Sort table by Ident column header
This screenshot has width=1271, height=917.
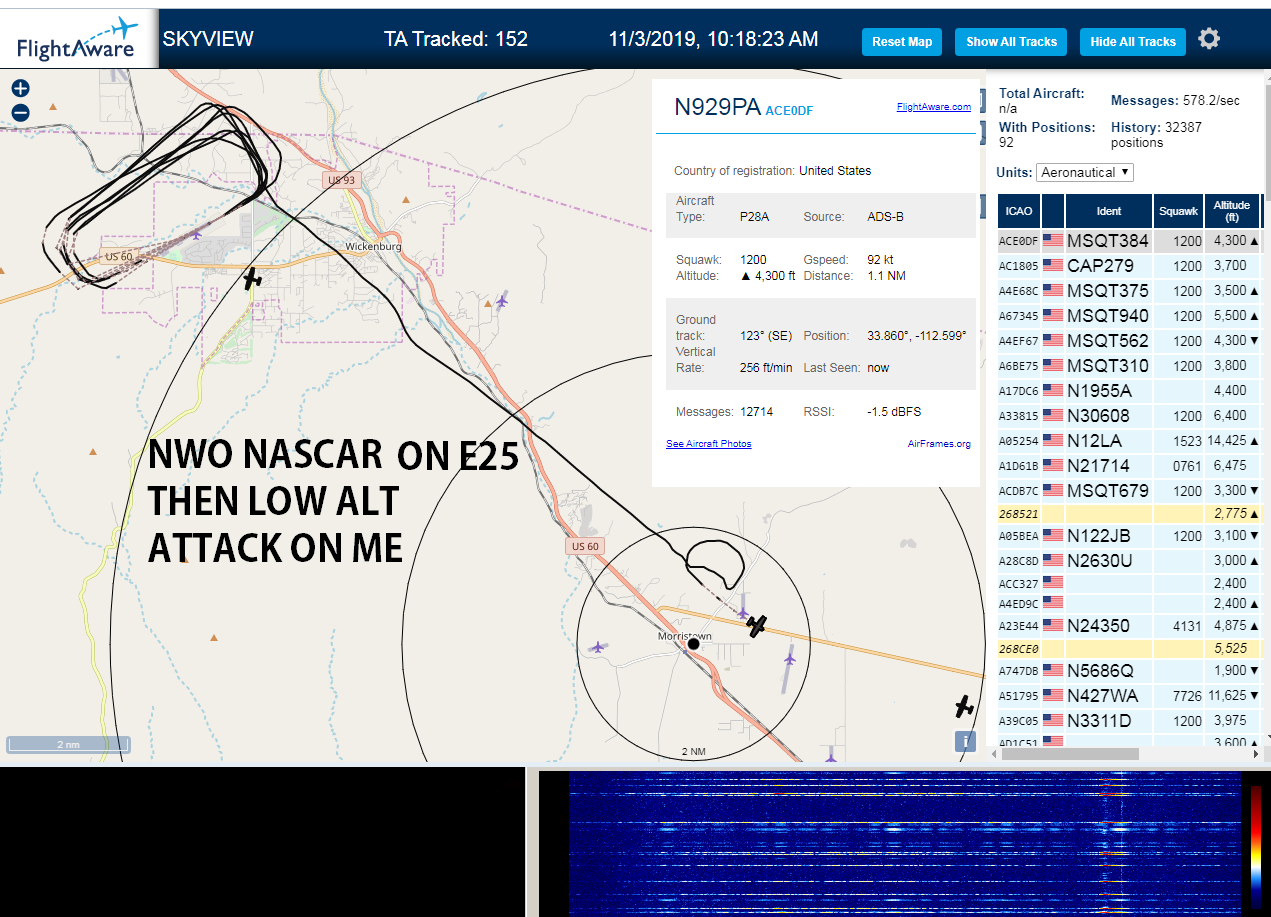coord(1109,211)
